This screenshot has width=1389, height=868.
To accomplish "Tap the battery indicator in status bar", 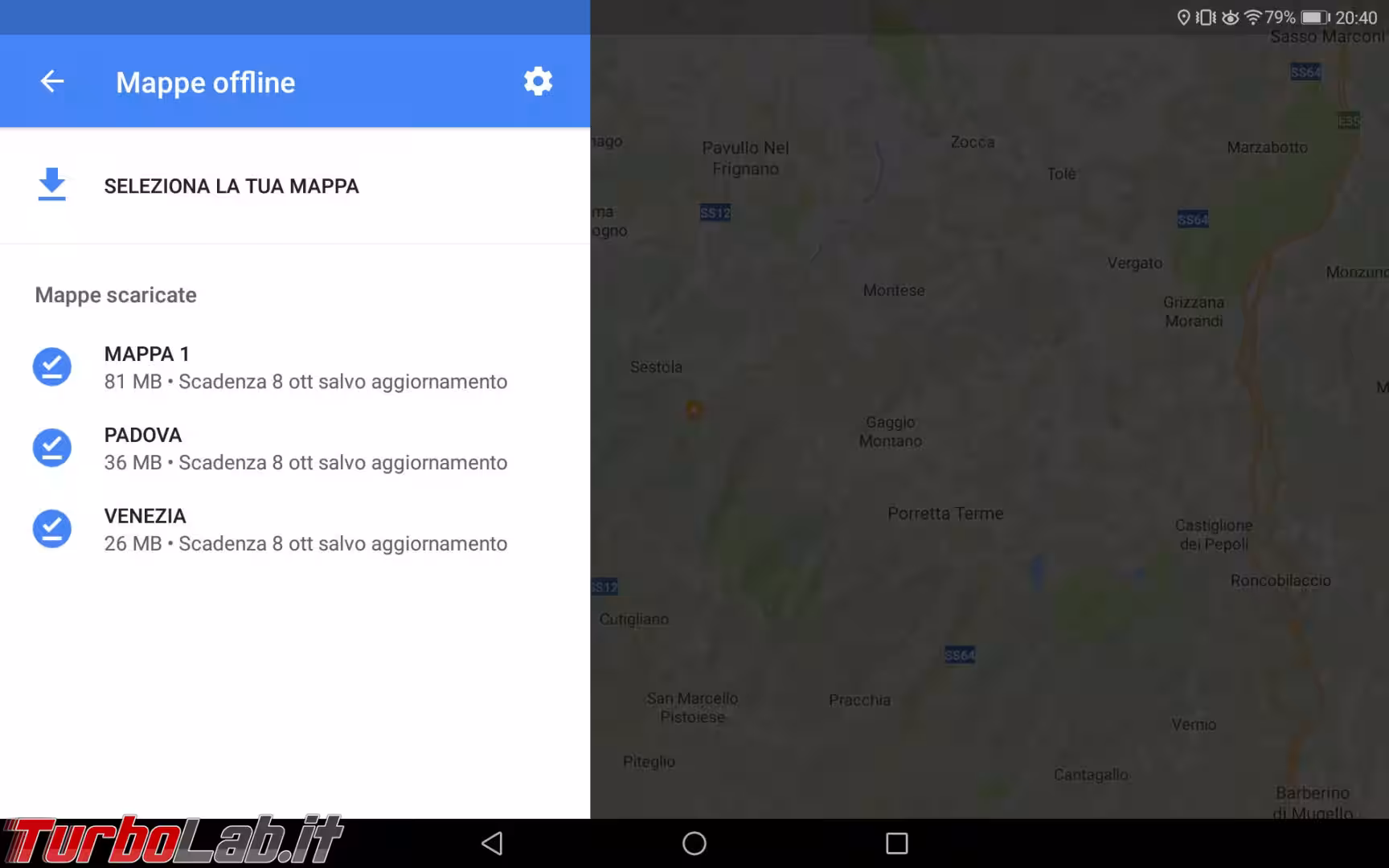I will (1316, 18).
